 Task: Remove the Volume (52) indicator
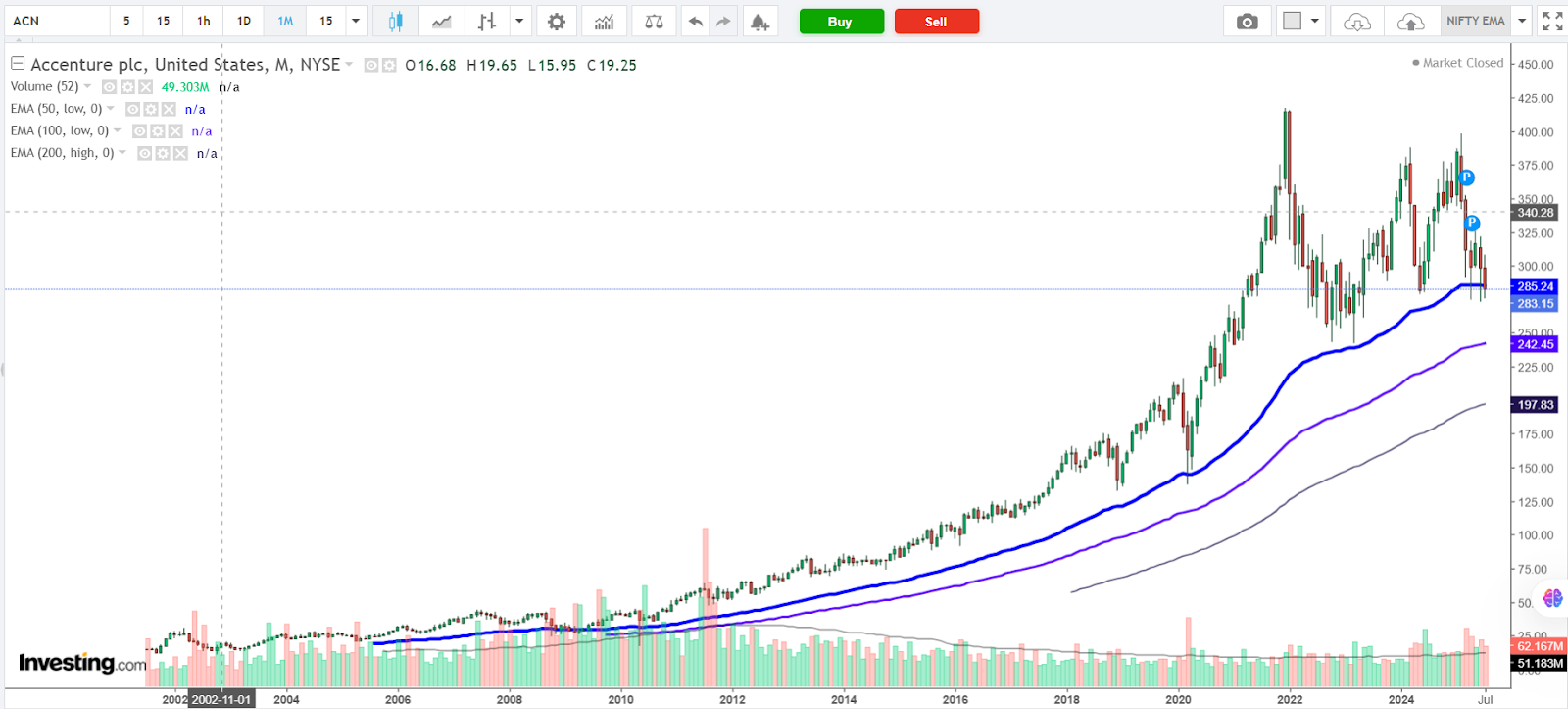click(145, 87)
